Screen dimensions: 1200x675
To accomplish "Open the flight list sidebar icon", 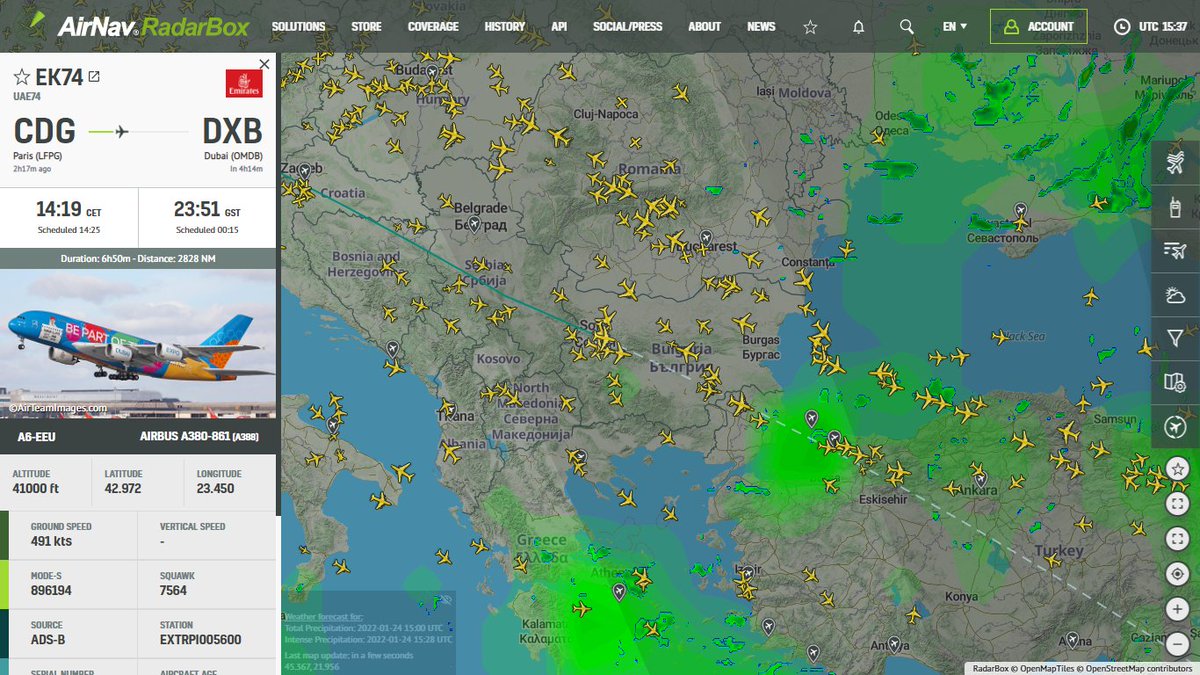I will [x=1176, y=252].
